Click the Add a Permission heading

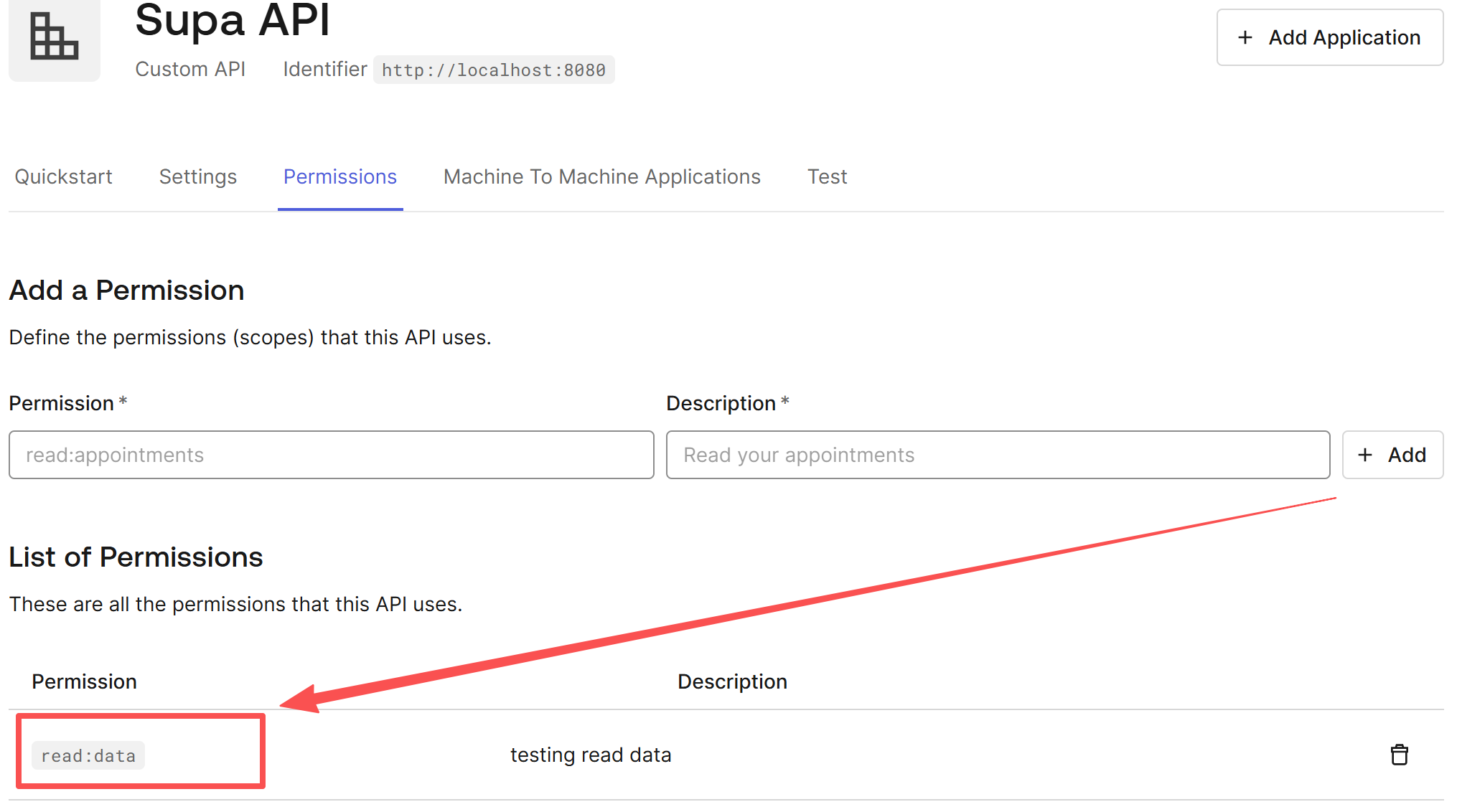pyautogui.click(x=126, y=291)
